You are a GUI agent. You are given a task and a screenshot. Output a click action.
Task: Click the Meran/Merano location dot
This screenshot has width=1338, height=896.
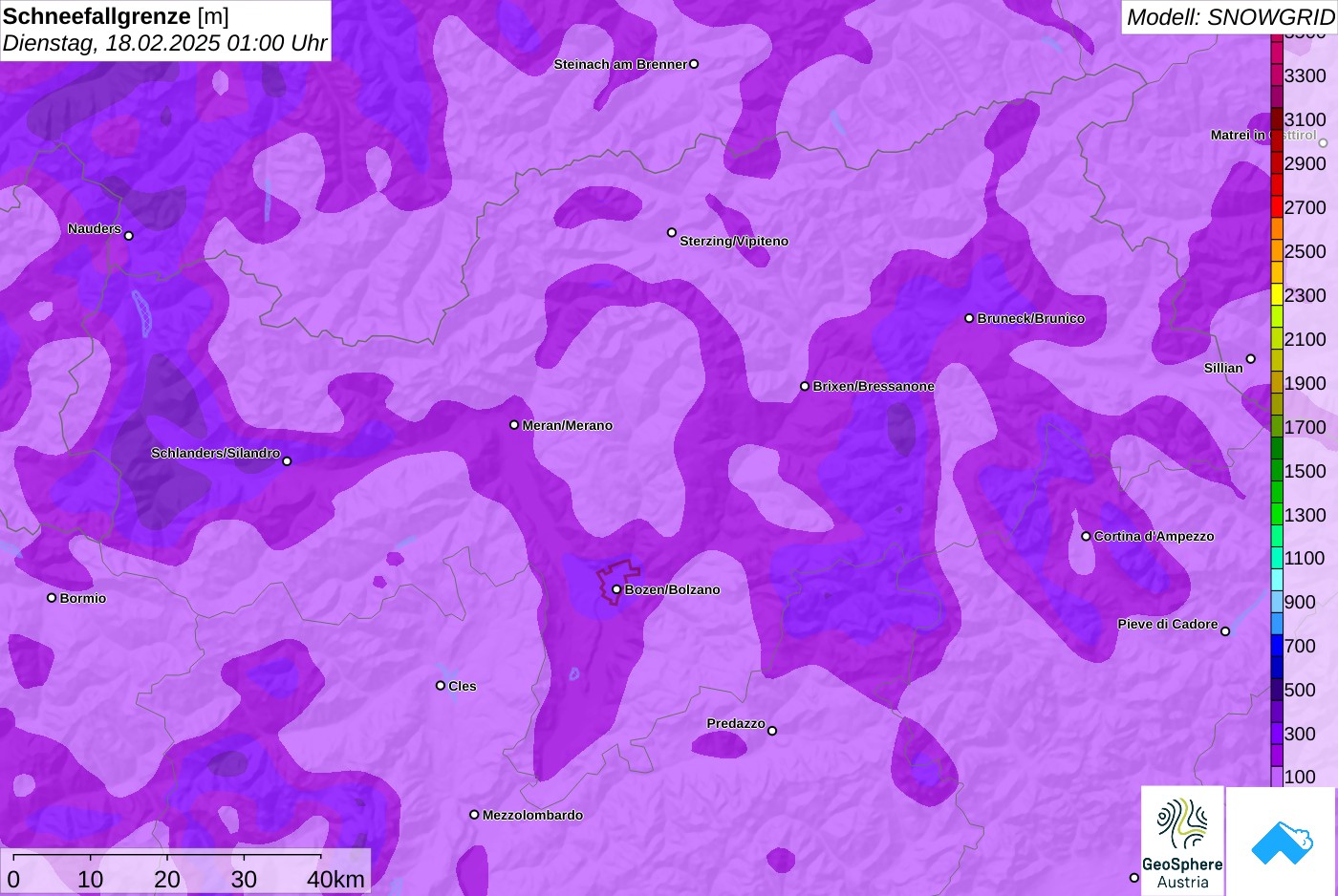[x=514, y=425]
